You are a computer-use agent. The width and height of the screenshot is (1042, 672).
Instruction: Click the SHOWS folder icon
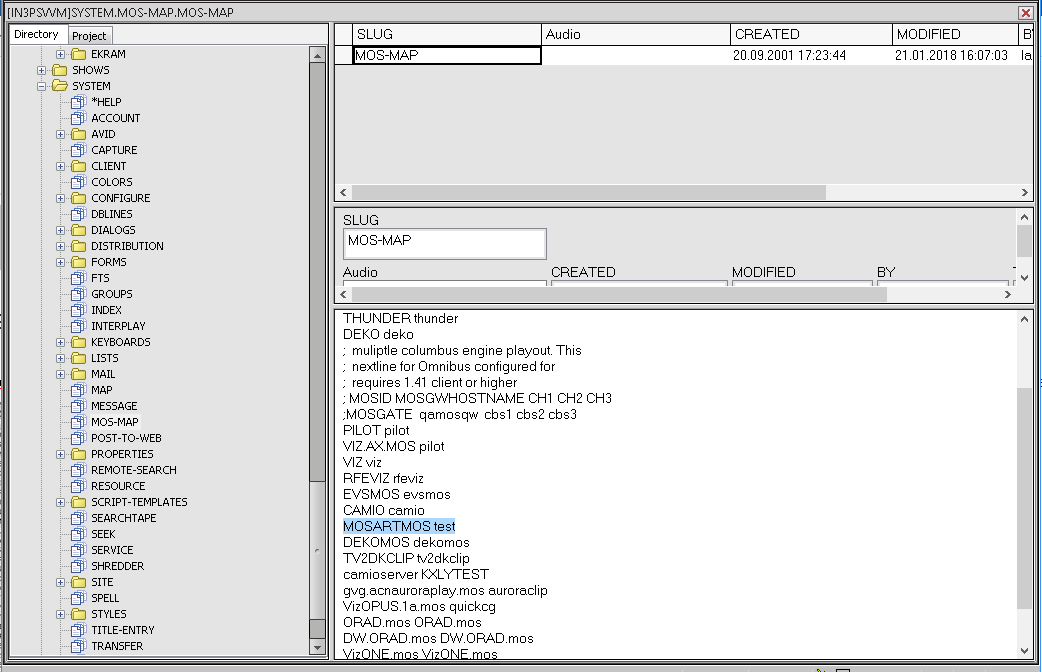coord(59,70)
